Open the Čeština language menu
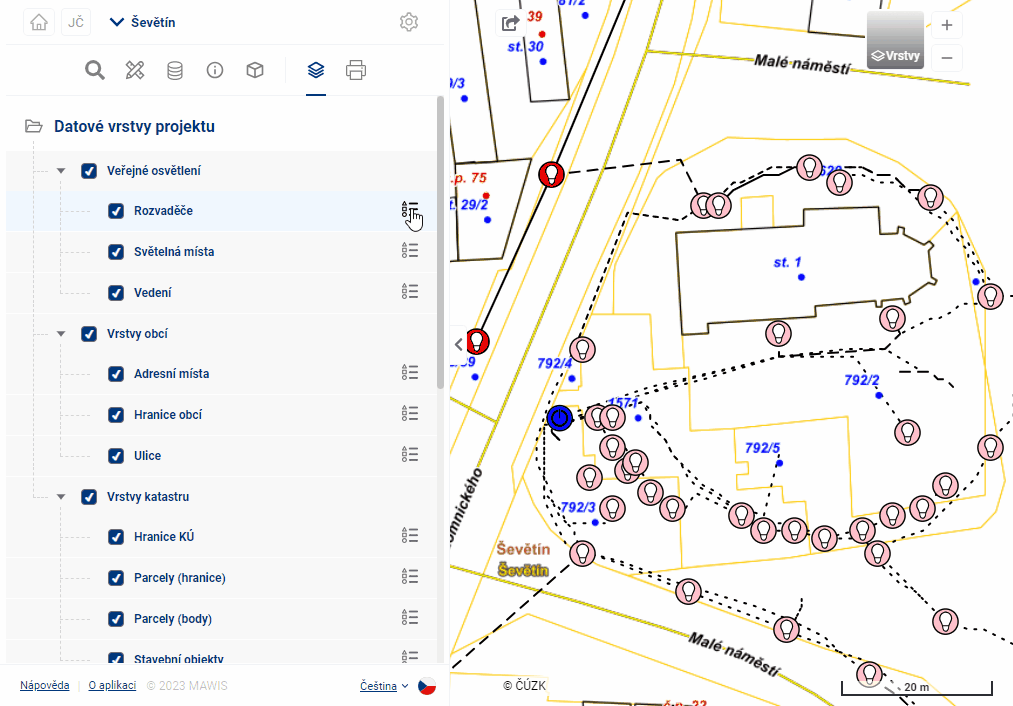 point(384,686)
